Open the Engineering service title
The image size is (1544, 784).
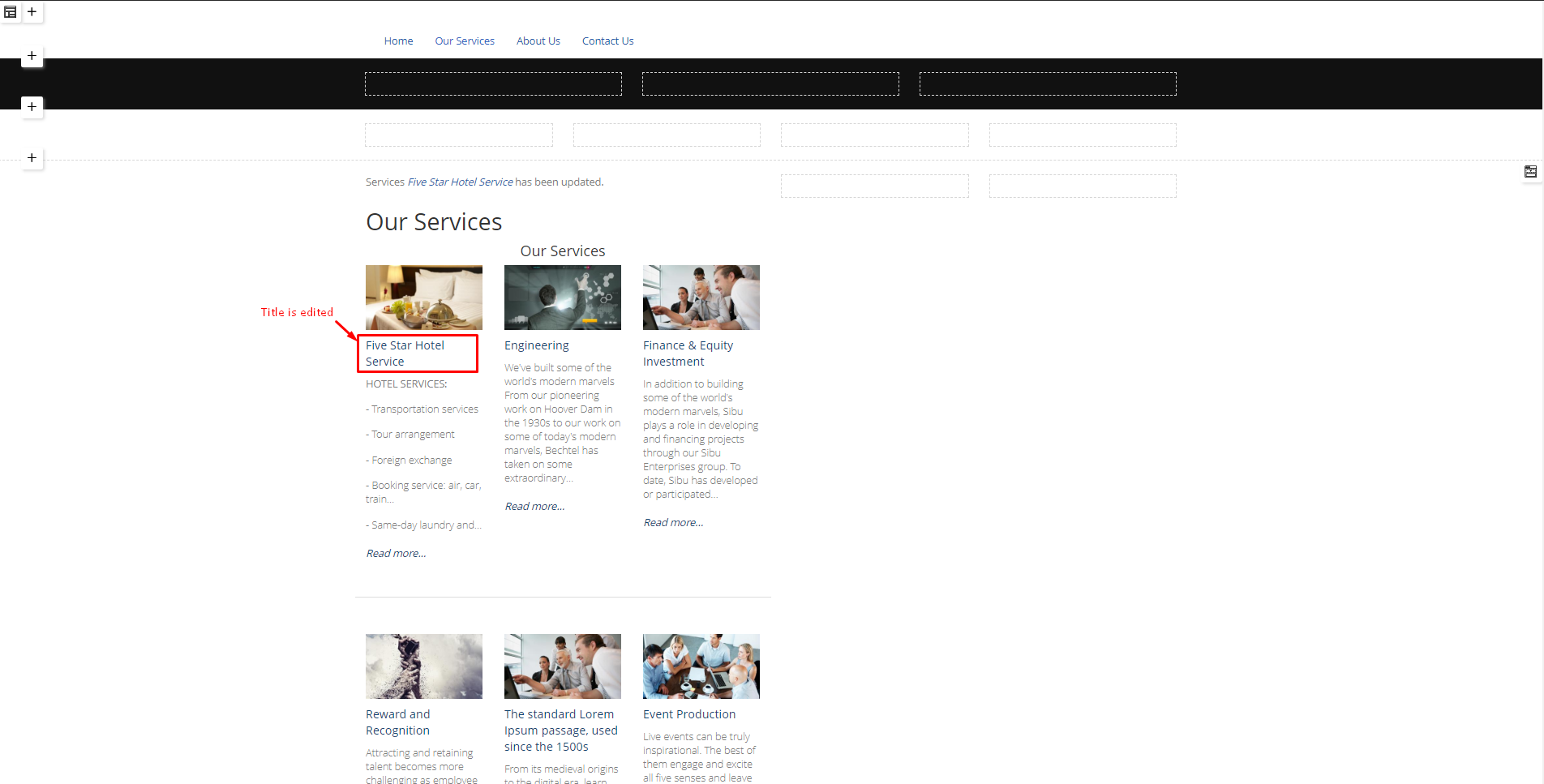537,345
